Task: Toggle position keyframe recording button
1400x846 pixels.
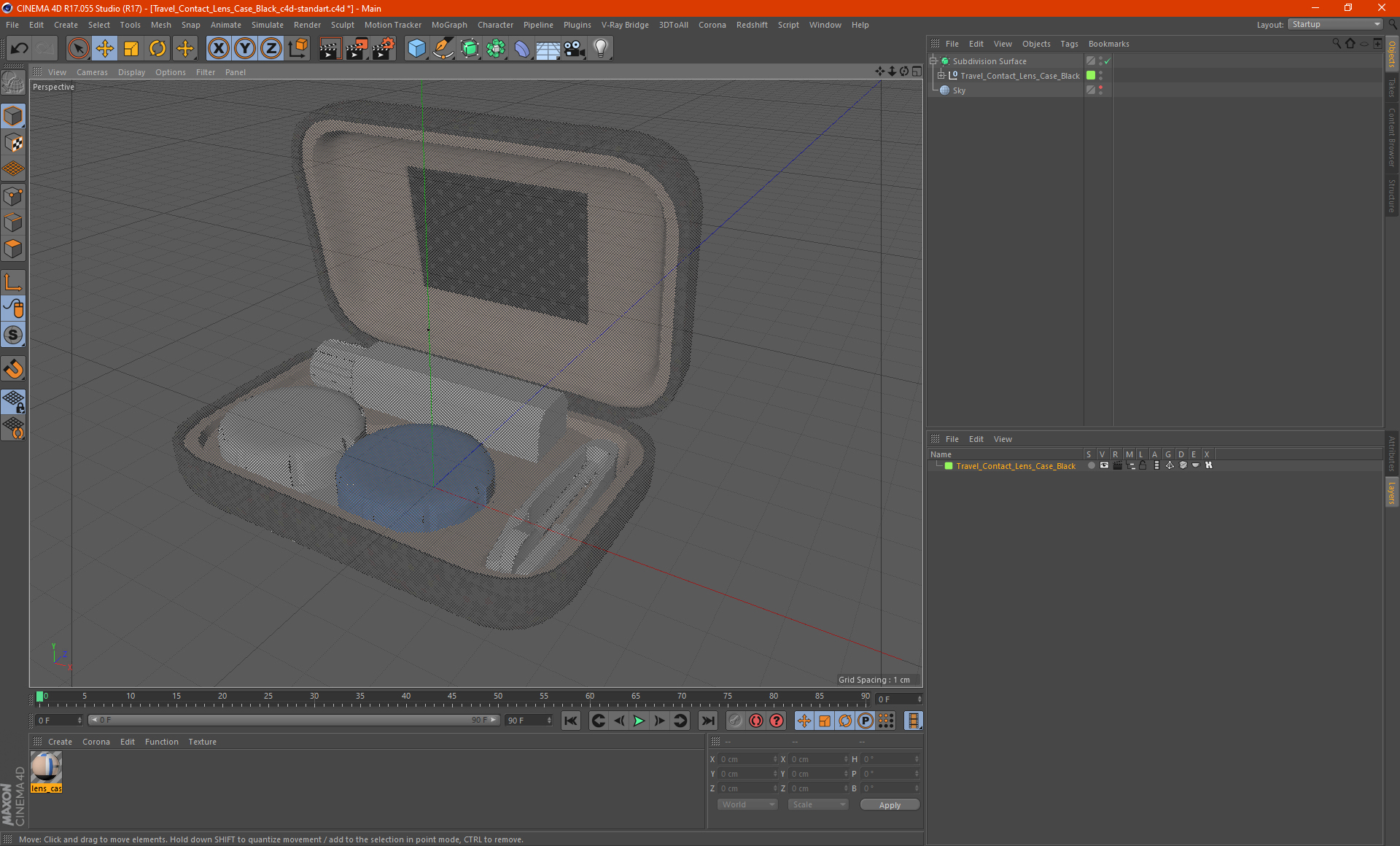Action: pos(804,721)
